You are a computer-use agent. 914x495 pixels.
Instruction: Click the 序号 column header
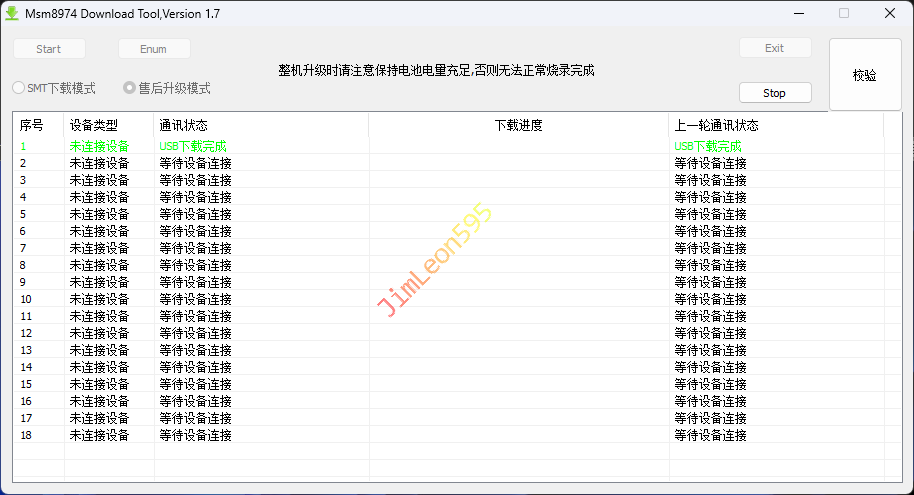pos(32,125)
